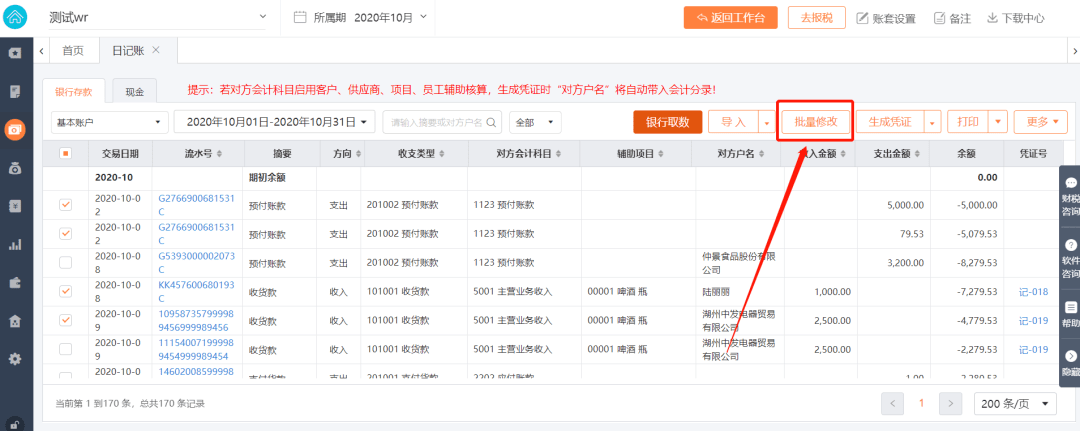This screenshot has height=431, width=1080.
Task: Open 下载中心 download center
Action: [x=1015, y=19]
